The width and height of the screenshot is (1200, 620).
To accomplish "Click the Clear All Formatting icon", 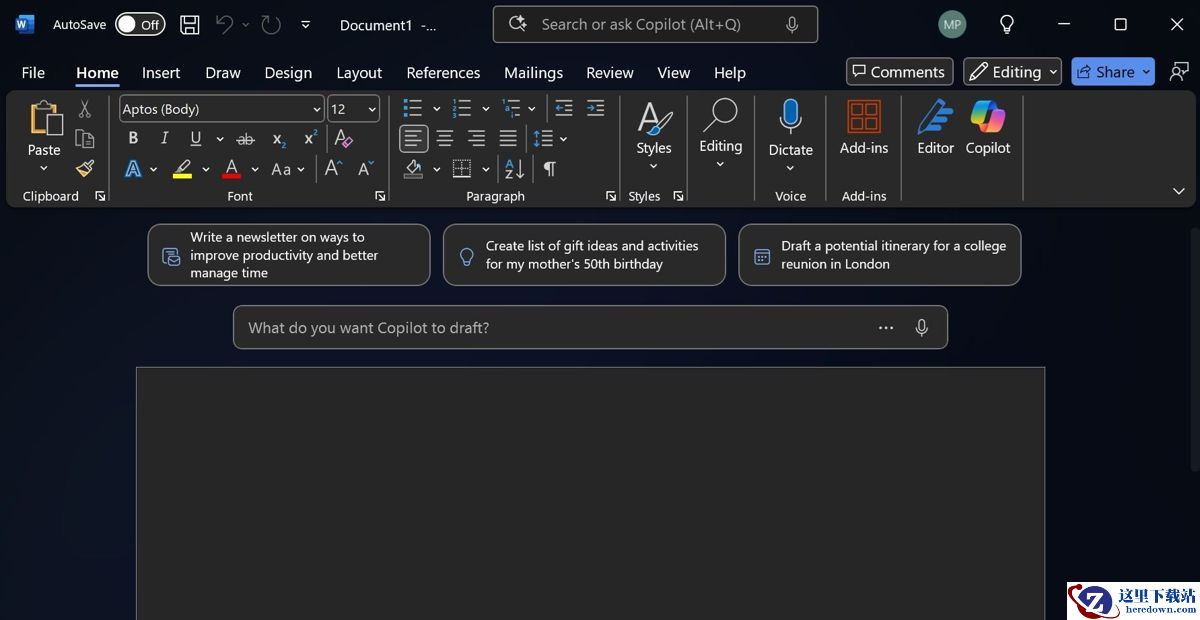I will (x=343, y=138).
